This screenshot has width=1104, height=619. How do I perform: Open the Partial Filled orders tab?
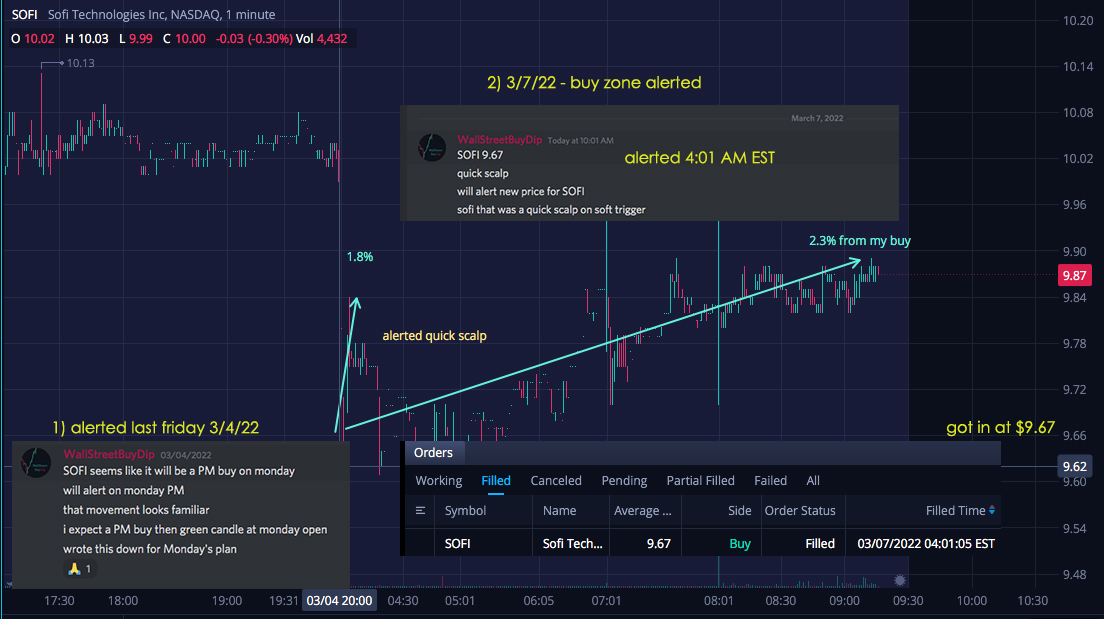tap(700, 480)
